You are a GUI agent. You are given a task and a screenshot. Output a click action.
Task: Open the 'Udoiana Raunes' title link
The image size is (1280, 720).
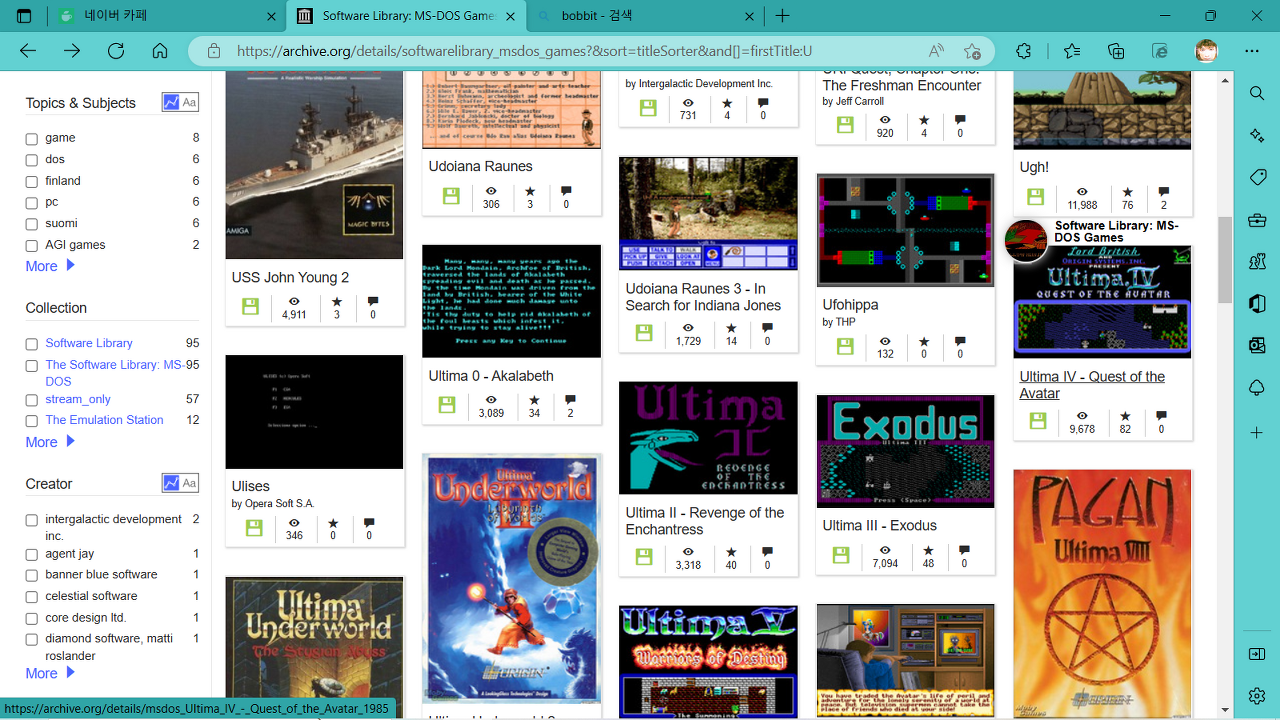[480, 166]
